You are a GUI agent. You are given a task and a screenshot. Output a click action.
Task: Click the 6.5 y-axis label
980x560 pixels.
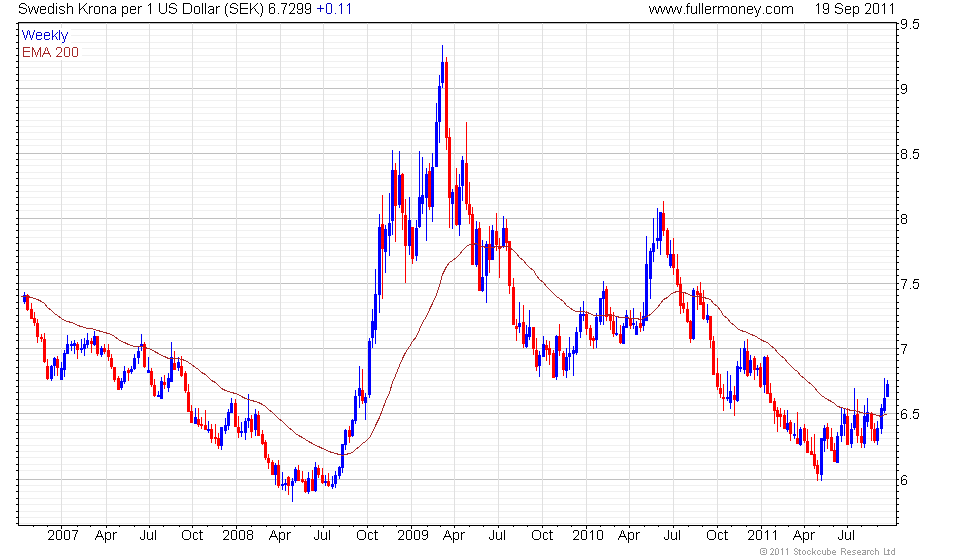pyautogui.click(x=909, y=414)
